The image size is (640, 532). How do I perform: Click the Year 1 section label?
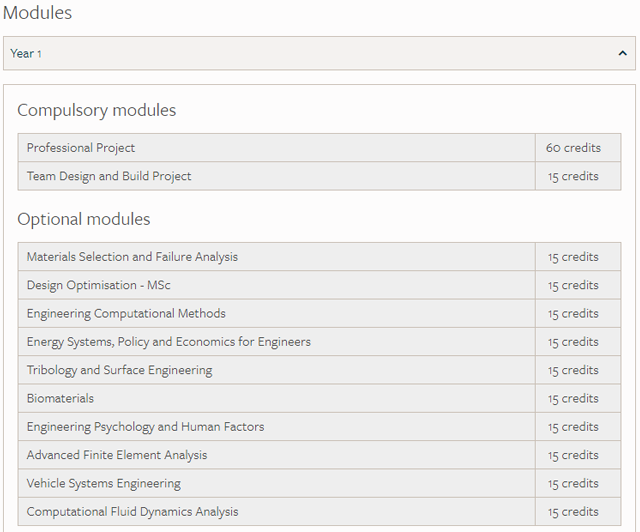point(26,53)
